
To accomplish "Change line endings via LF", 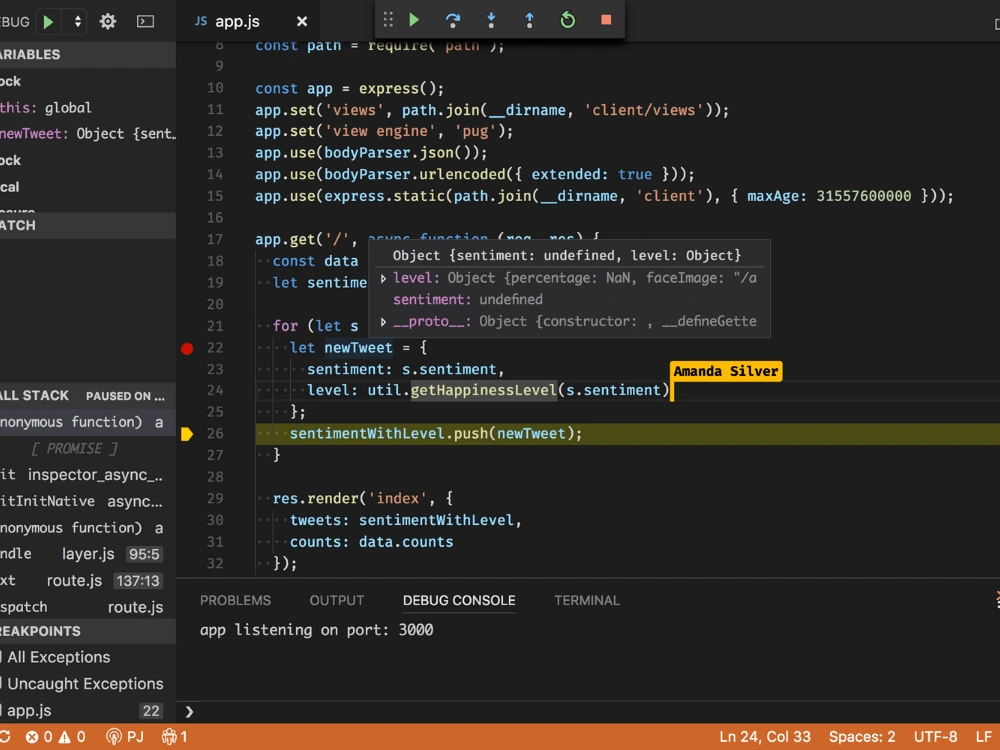I will tap(983, 737).
